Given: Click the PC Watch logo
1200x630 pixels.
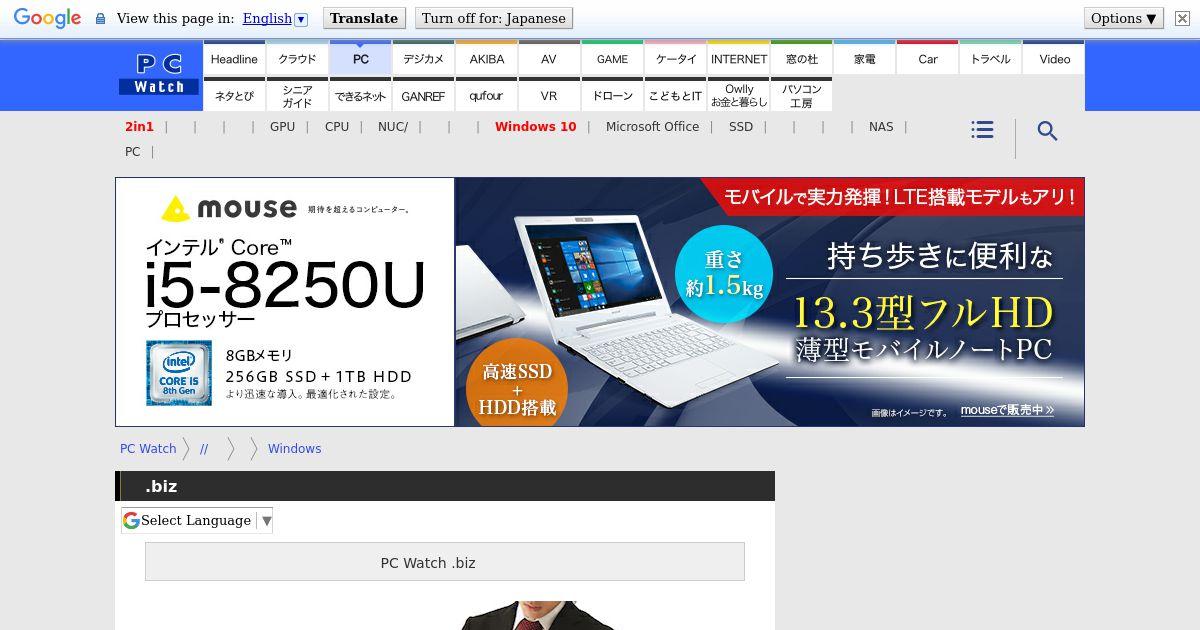Looking at the screenshot, I should (159, 74).
